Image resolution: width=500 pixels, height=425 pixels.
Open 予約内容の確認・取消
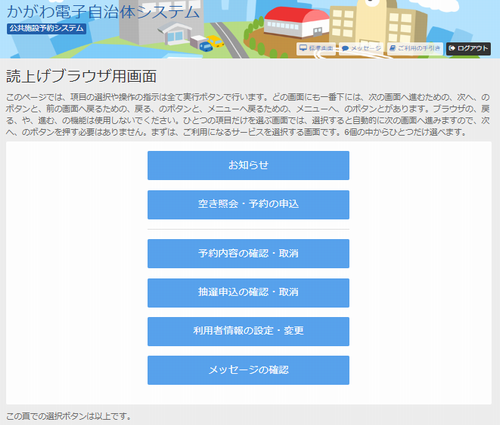(x=248, y=253)
